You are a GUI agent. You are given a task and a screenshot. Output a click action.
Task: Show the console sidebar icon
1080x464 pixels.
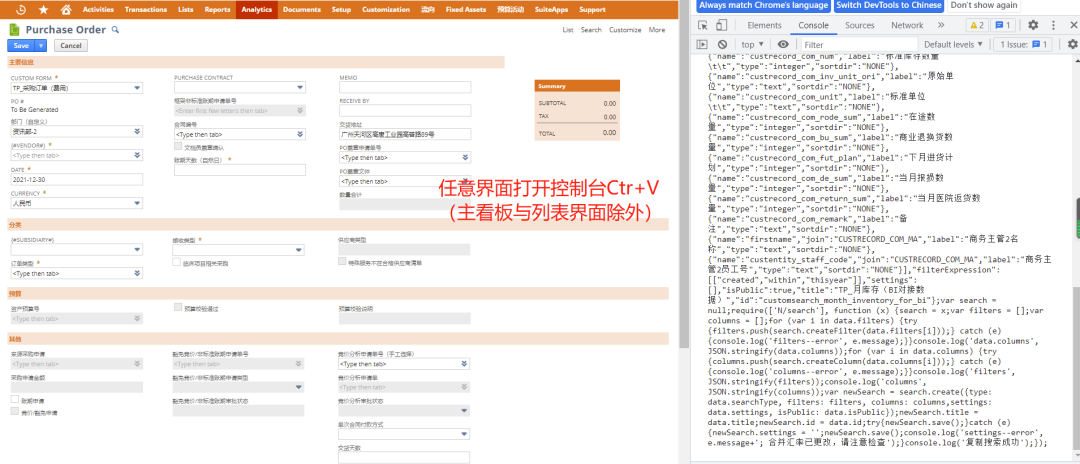[x=703, y=44]
